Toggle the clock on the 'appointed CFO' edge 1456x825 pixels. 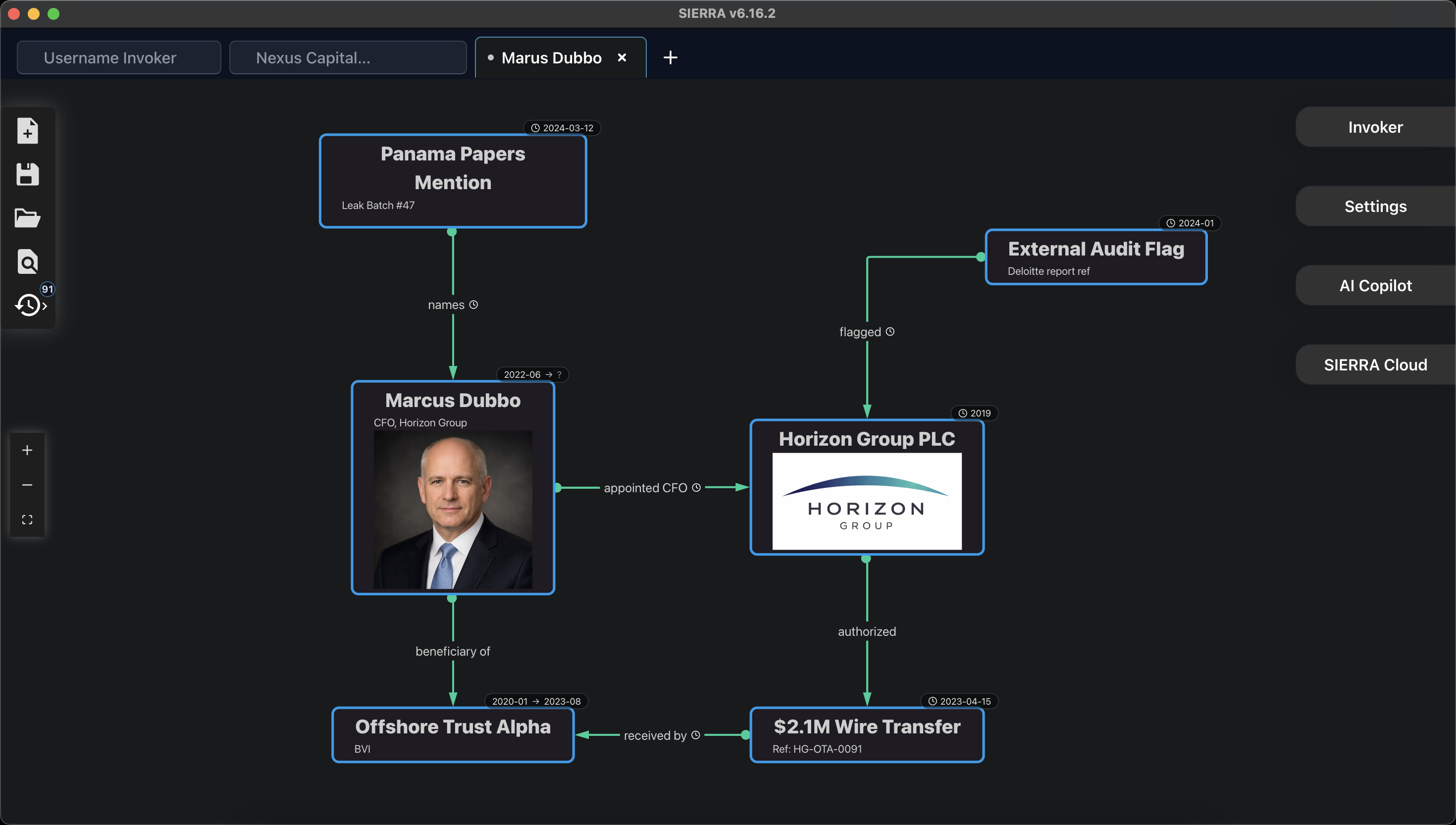[x=696, y=487]
